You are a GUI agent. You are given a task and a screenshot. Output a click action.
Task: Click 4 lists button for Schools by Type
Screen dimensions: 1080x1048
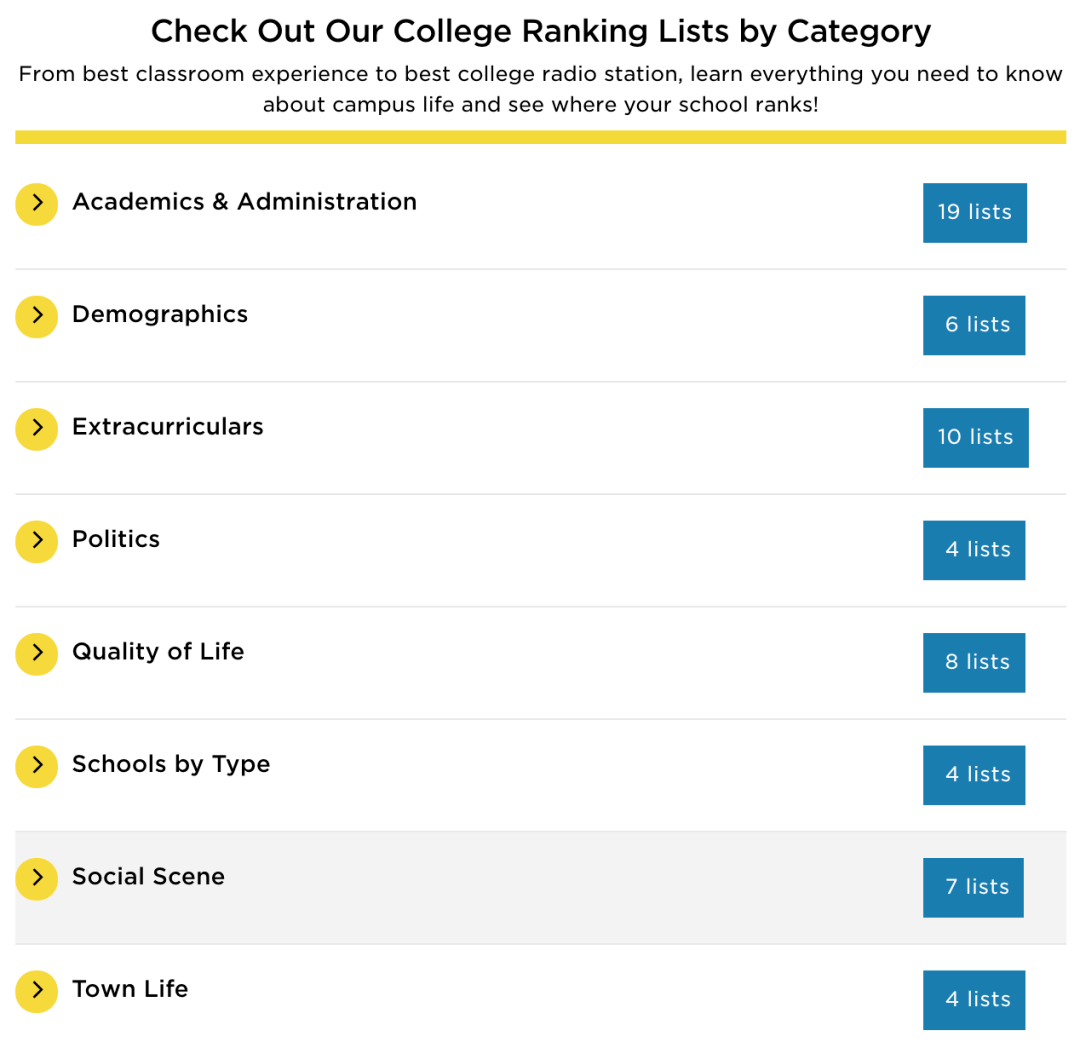pos(974,775)
